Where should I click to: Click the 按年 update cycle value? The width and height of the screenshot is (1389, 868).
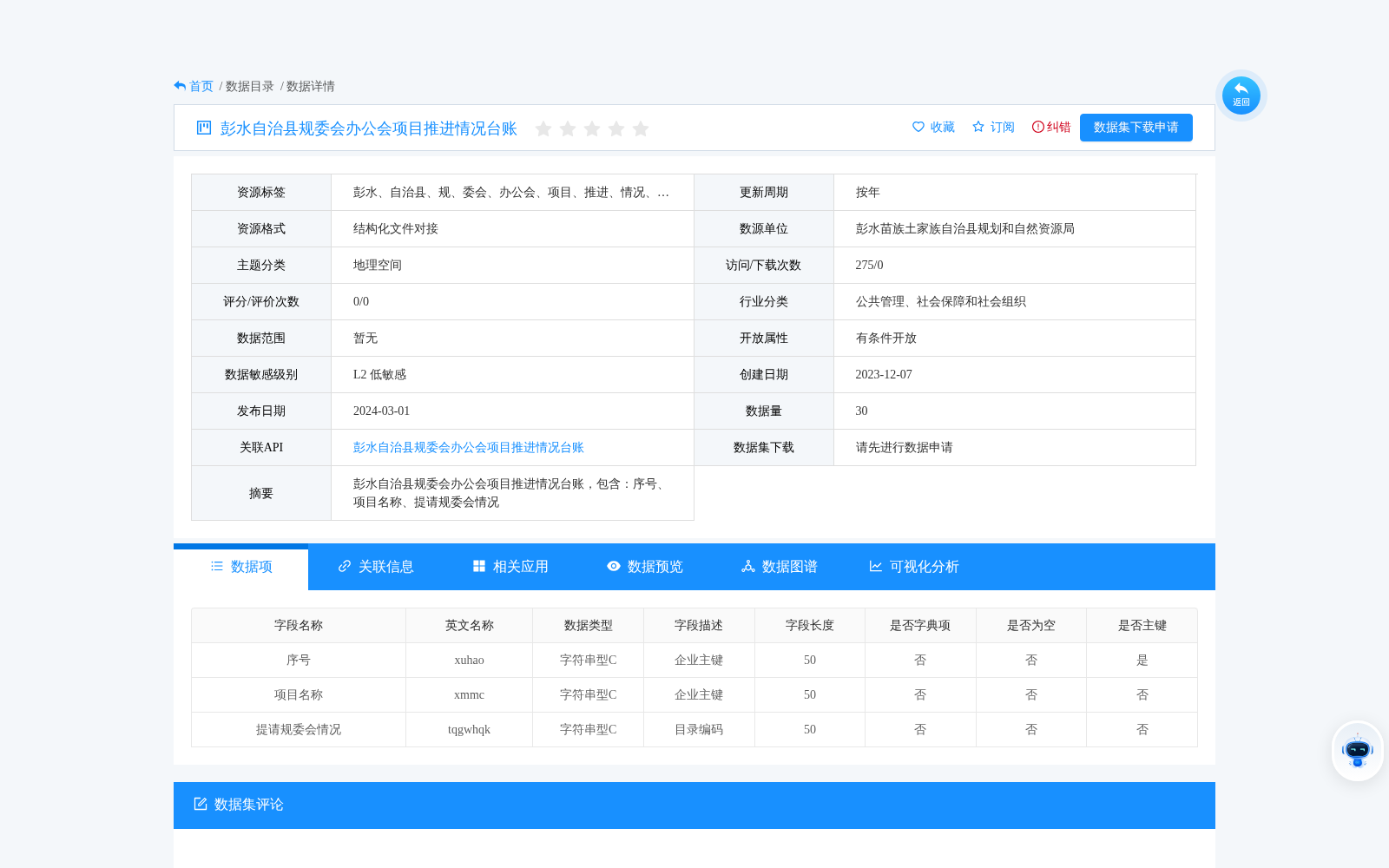[x=868, y=193]
